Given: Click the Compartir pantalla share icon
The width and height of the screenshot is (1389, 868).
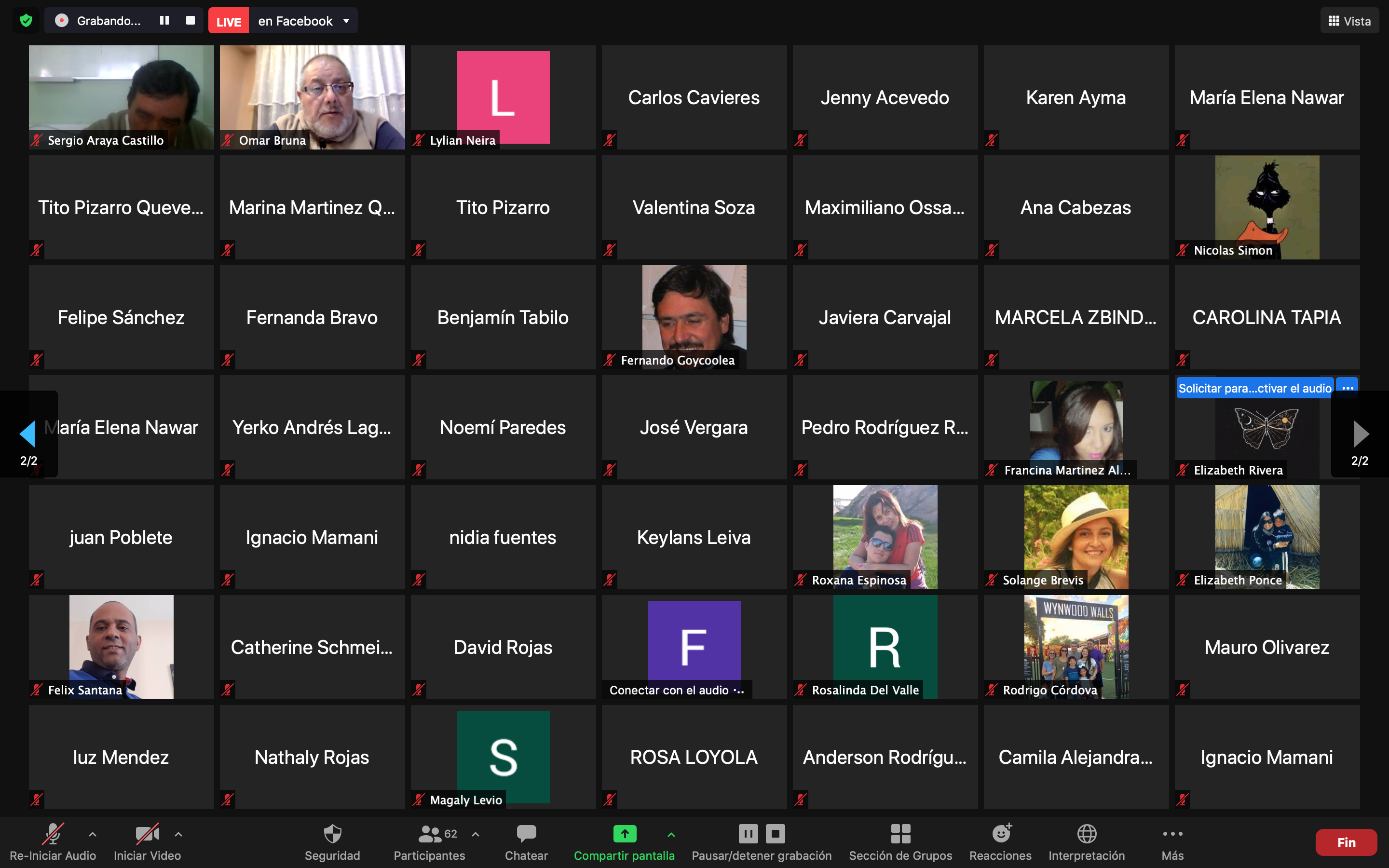Looking at the screenshot, I should point(625,834).
